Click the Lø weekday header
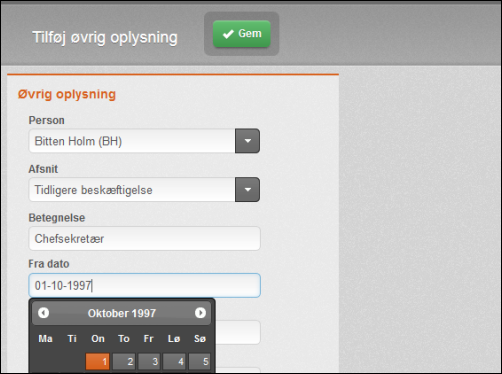 coord(174,339)
